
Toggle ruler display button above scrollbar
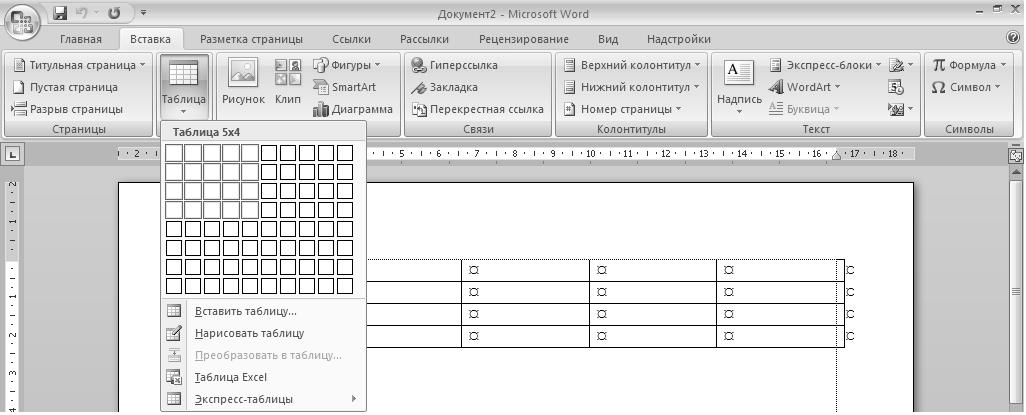(x=1016, y=155)
